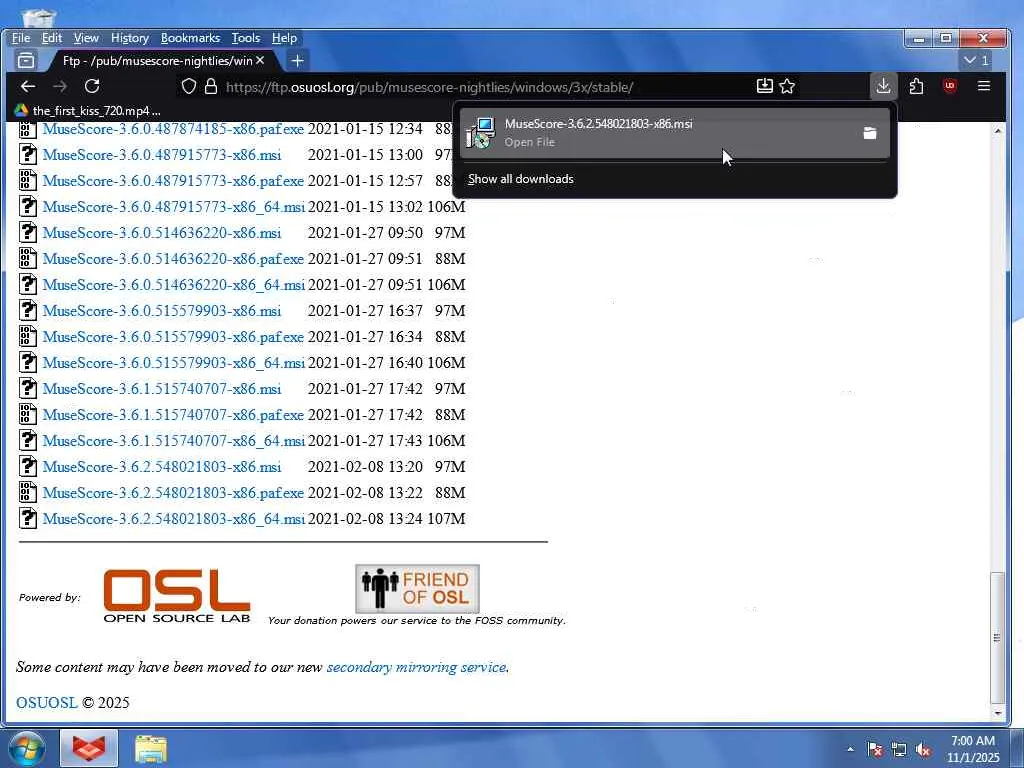Open the View menu
Screen dimensions: 1024x768
(x=86, y=38)
